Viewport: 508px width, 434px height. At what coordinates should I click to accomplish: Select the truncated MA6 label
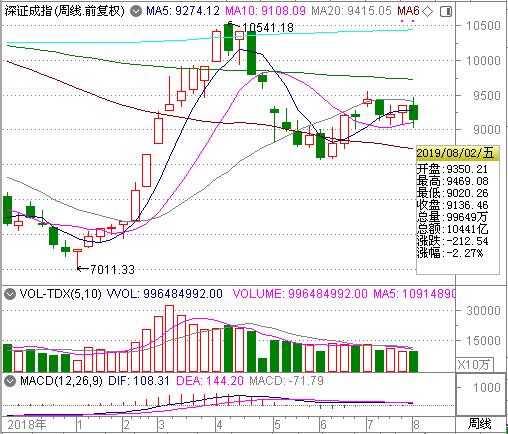[408, 11]
